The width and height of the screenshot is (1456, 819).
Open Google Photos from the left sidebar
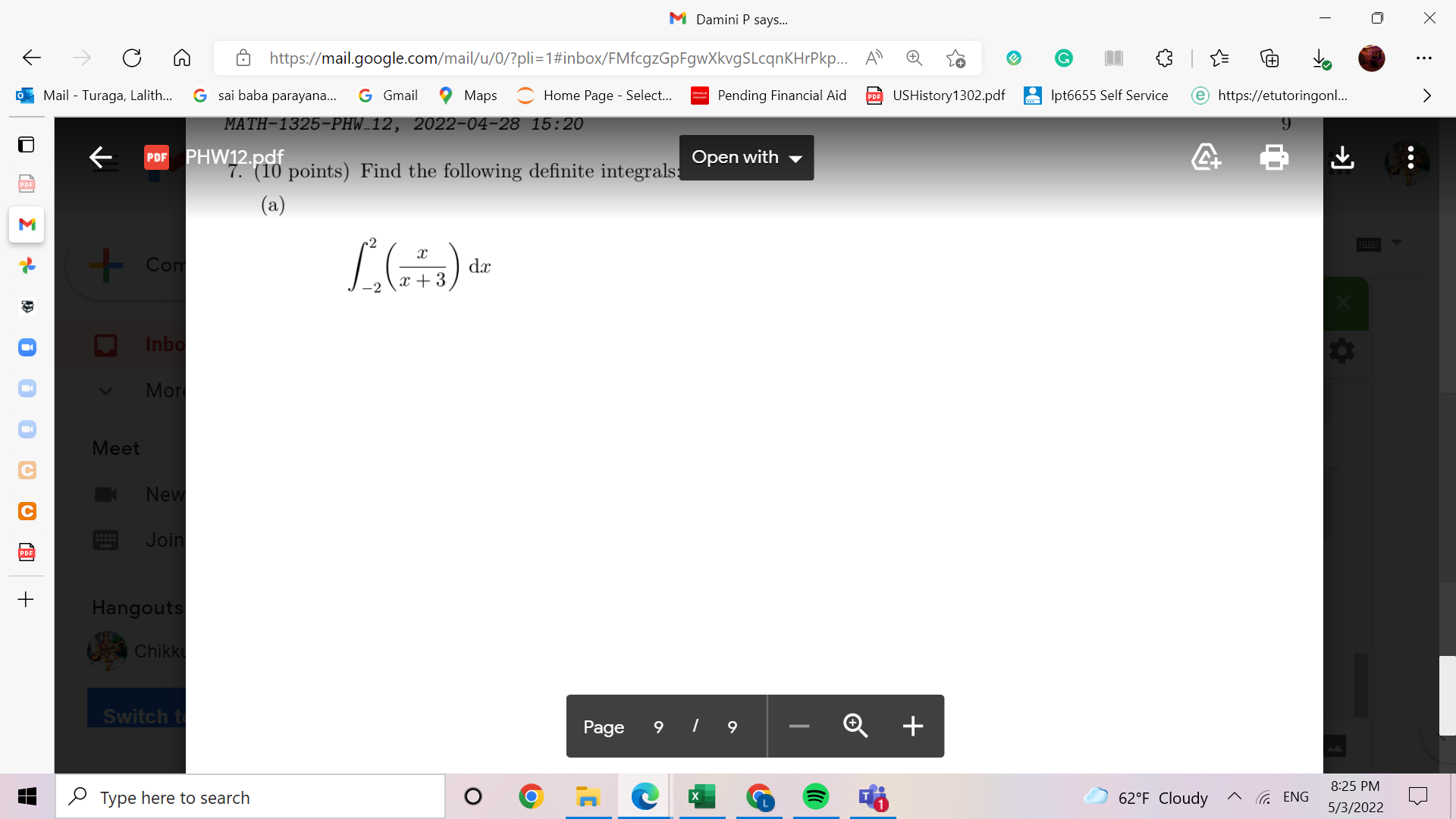click(27, 265)
